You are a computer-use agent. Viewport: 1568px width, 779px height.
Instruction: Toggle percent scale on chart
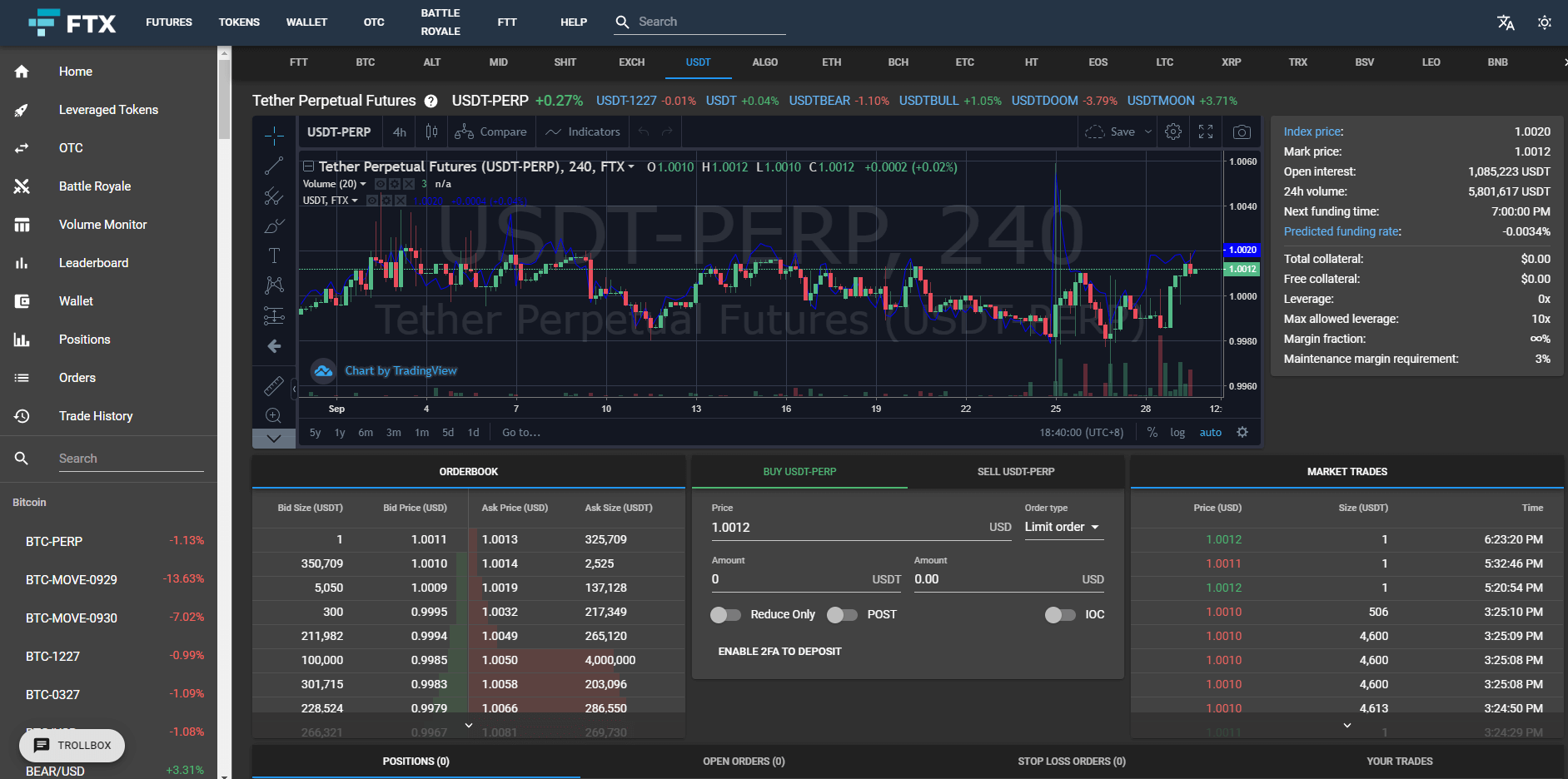point(1152,432)
